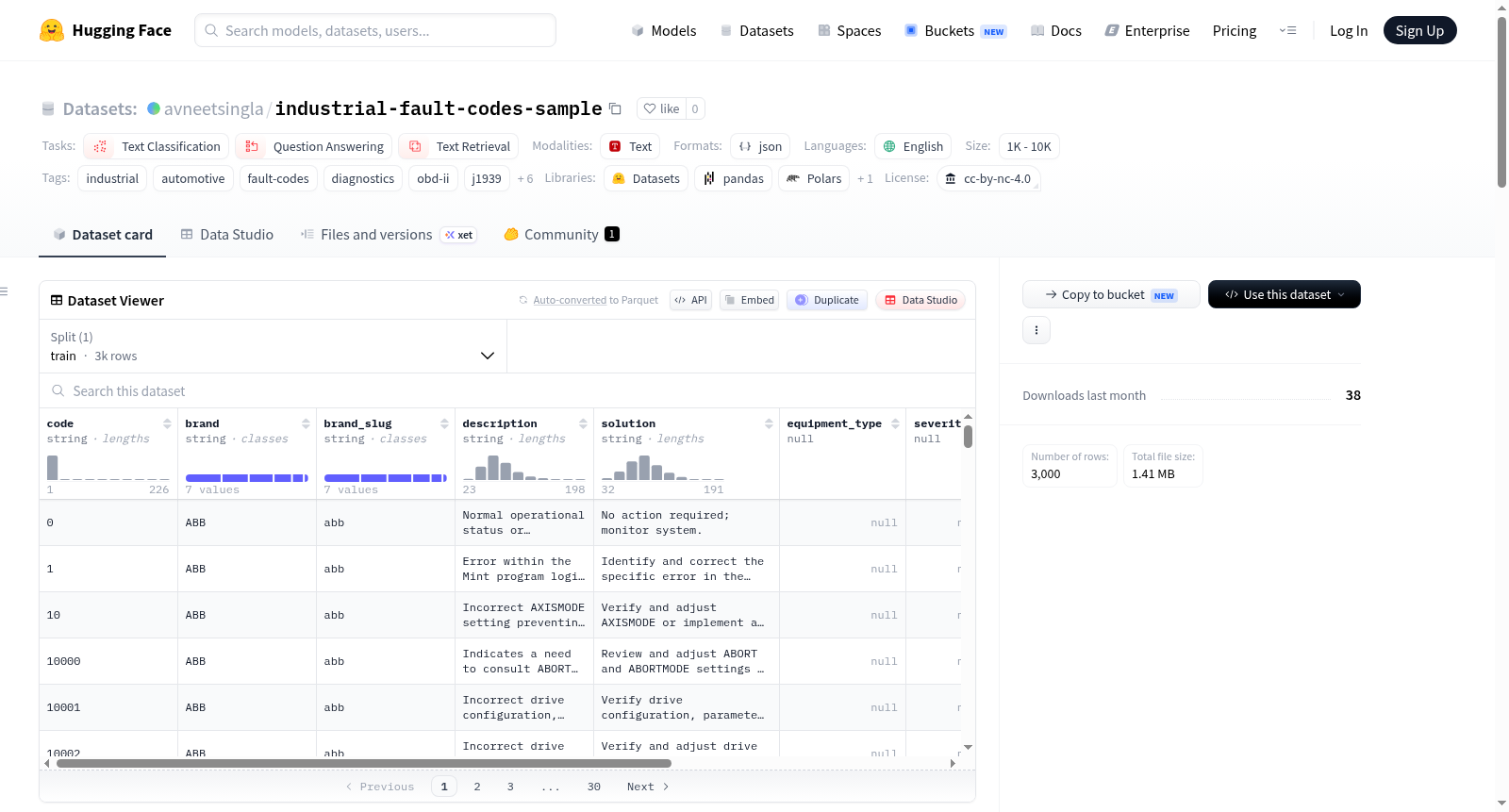1509x812 pixels.
Task: Click the pandas library tag
Action: [734, 178]
